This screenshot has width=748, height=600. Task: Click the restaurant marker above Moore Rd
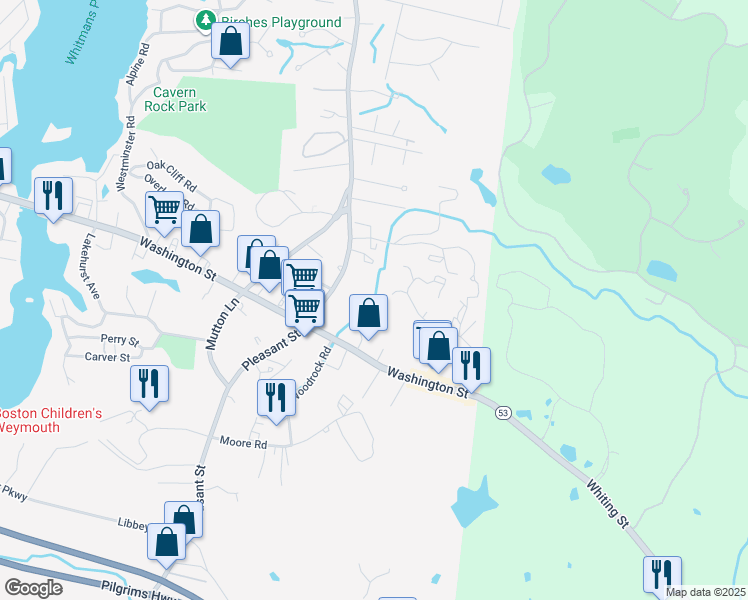point(276,397)
